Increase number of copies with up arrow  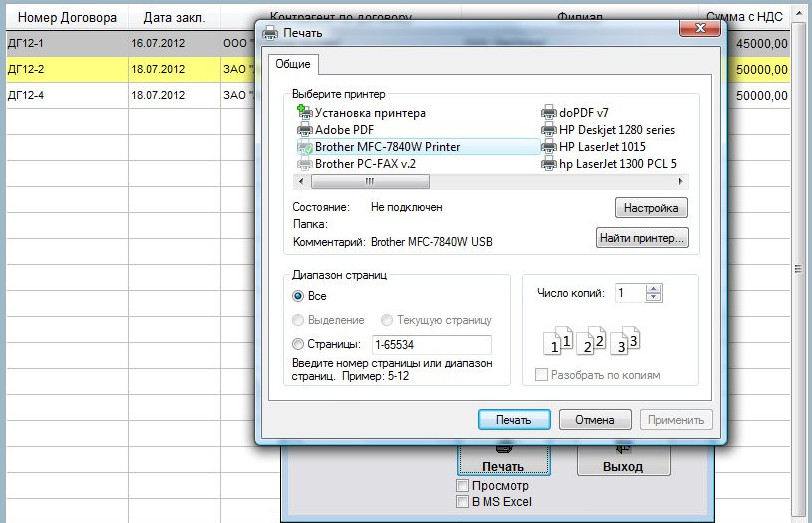point(654,289)
